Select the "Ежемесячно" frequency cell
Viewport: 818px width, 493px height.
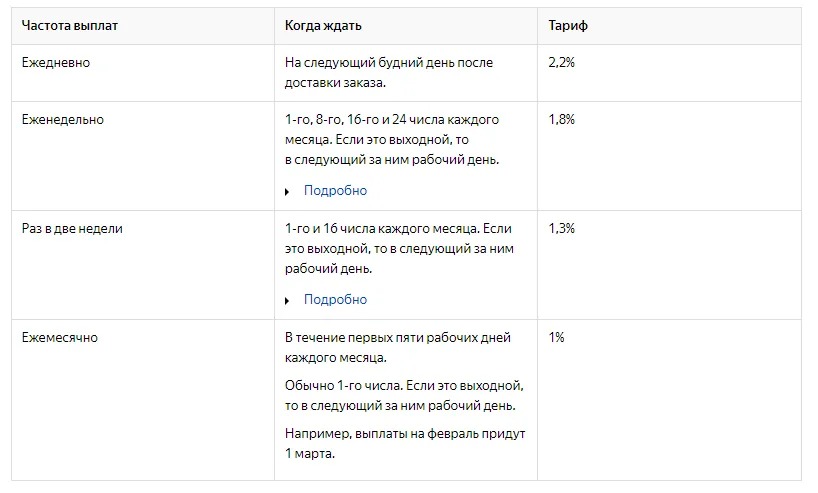pyautogui.click(x=60, y=338)
